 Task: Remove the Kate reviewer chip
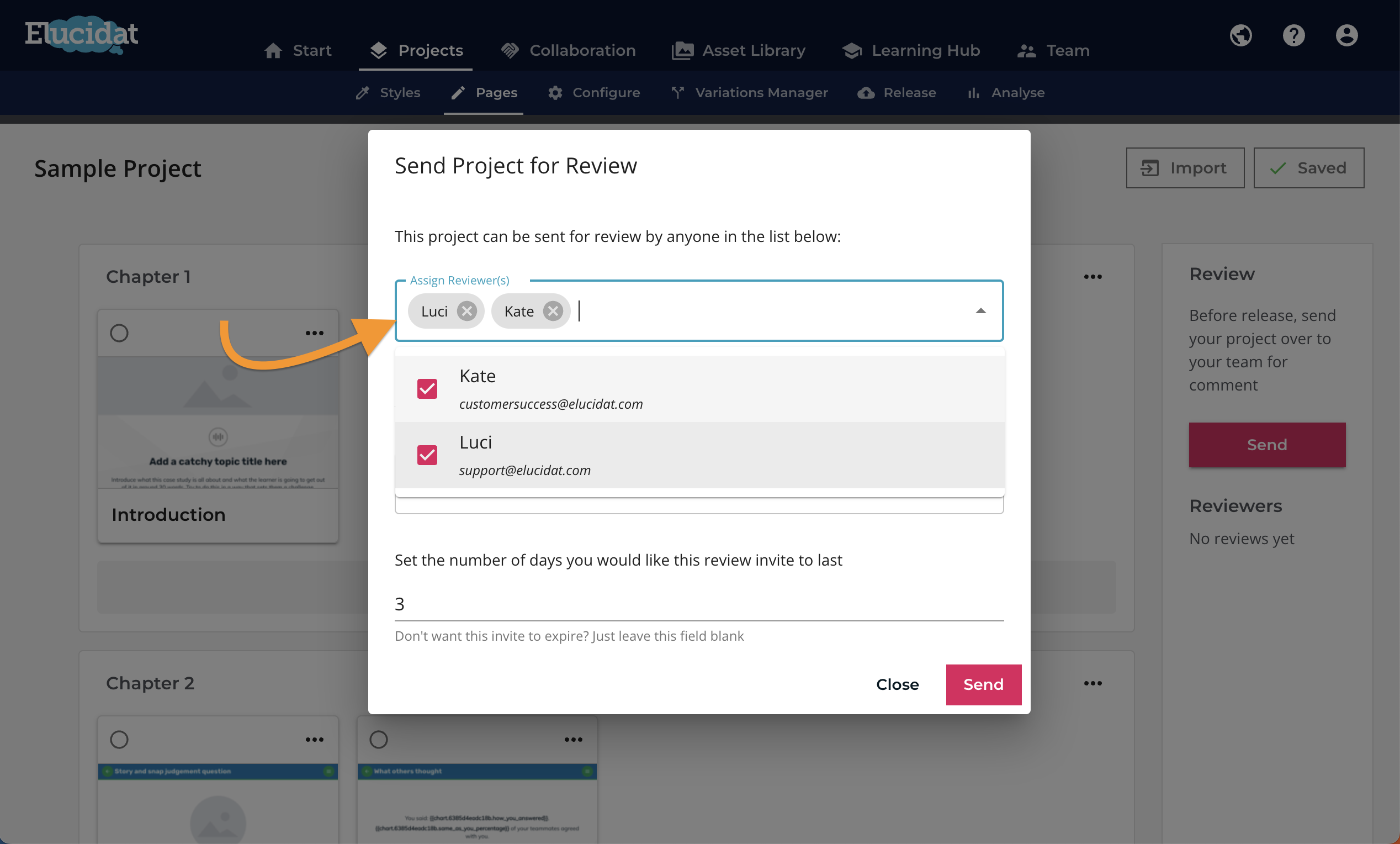[552, 311]
